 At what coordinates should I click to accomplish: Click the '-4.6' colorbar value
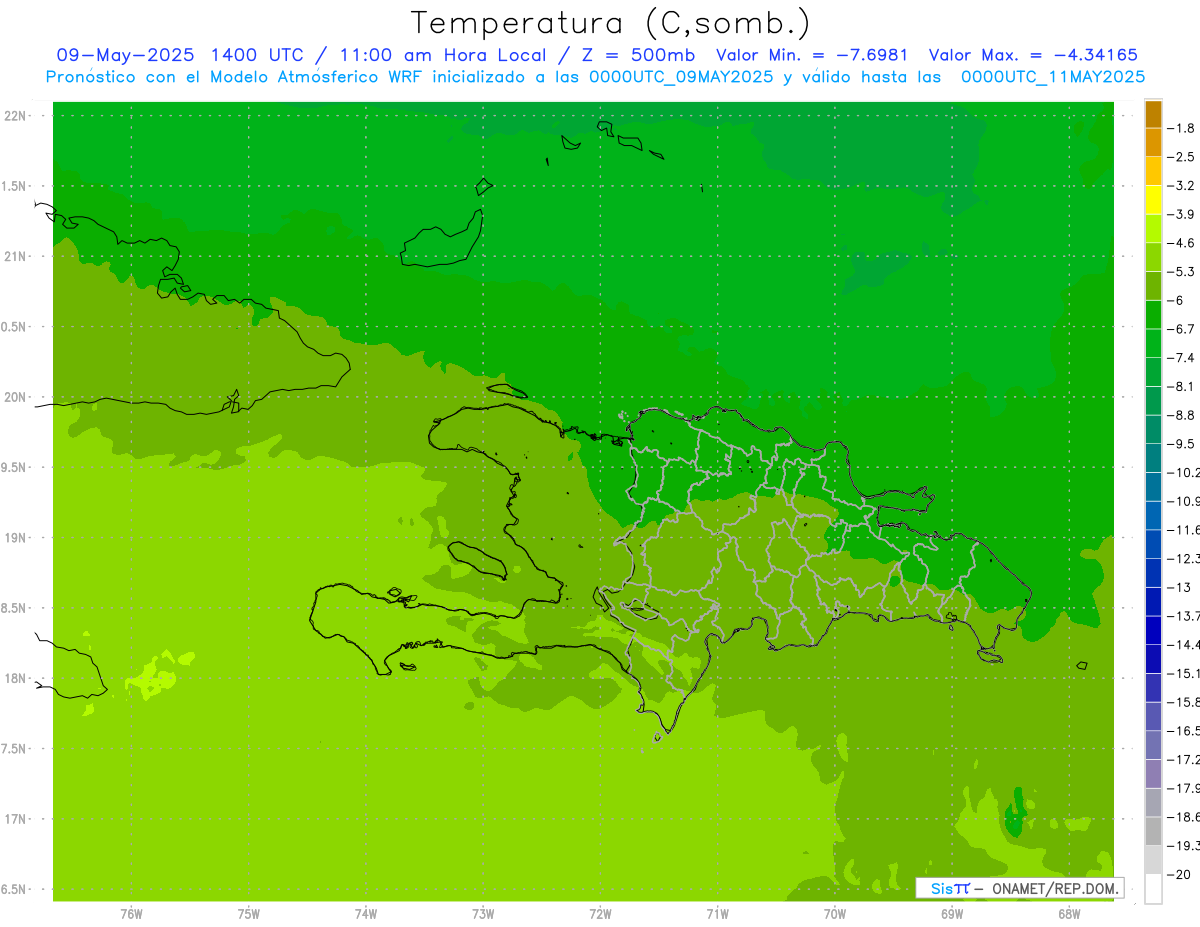click(1180, 243)
